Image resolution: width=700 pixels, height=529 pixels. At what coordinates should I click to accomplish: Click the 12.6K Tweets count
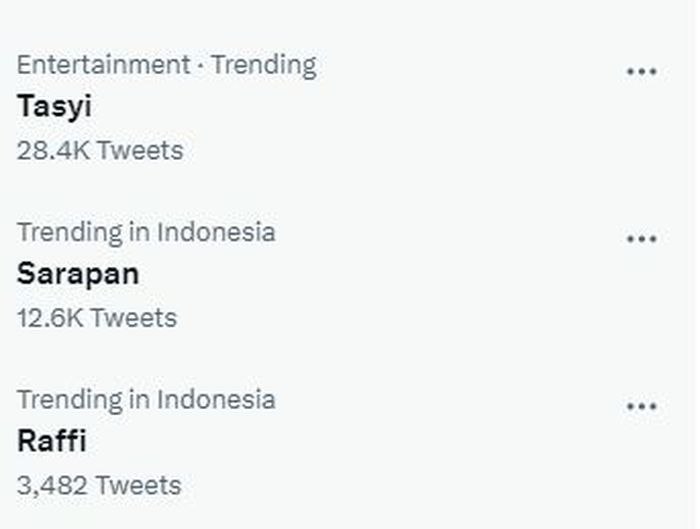pos(96,318)
